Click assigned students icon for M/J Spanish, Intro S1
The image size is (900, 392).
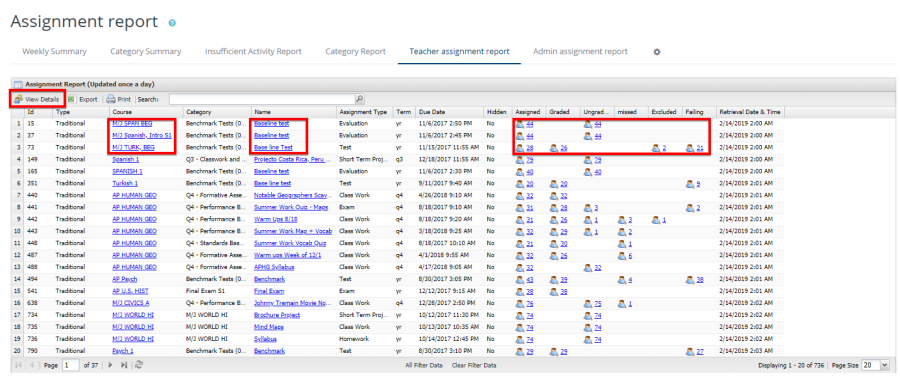pos(520,135)
